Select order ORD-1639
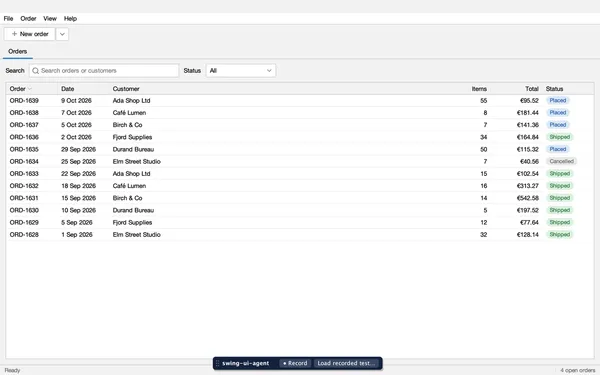 click(x=300, y=101)
